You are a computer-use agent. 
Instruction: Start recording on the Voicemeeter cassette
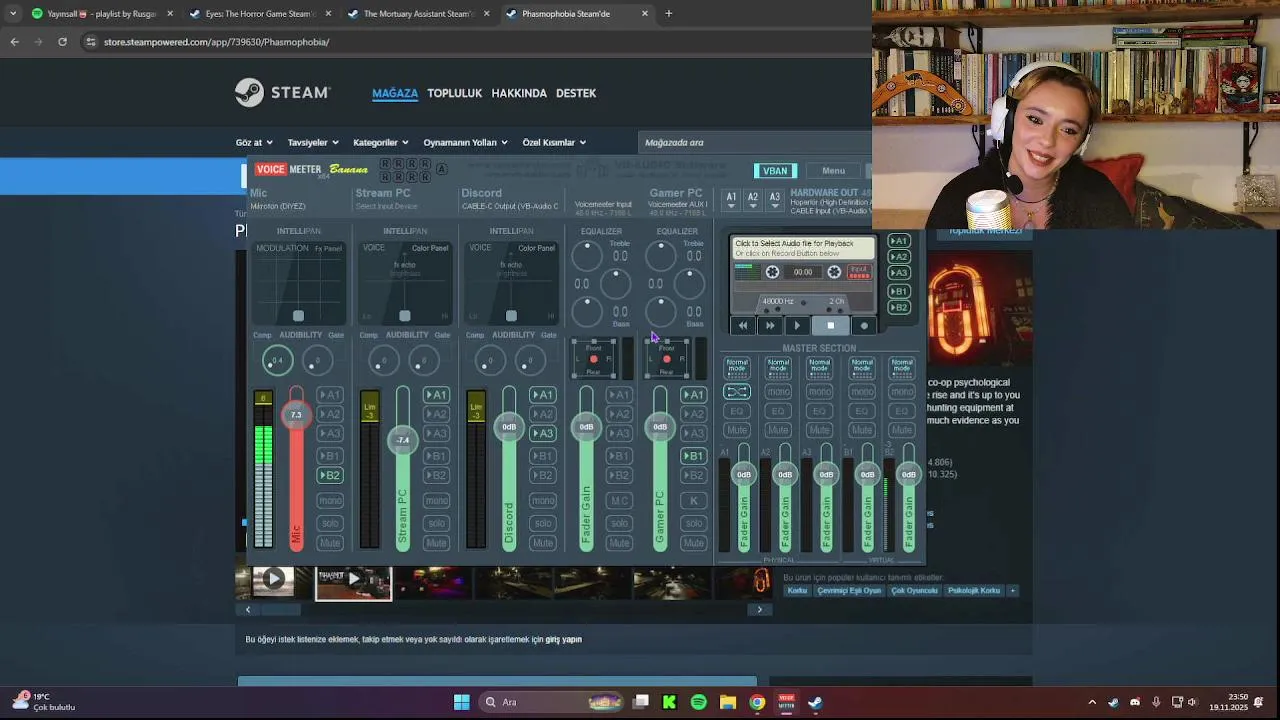pos(864,325)
